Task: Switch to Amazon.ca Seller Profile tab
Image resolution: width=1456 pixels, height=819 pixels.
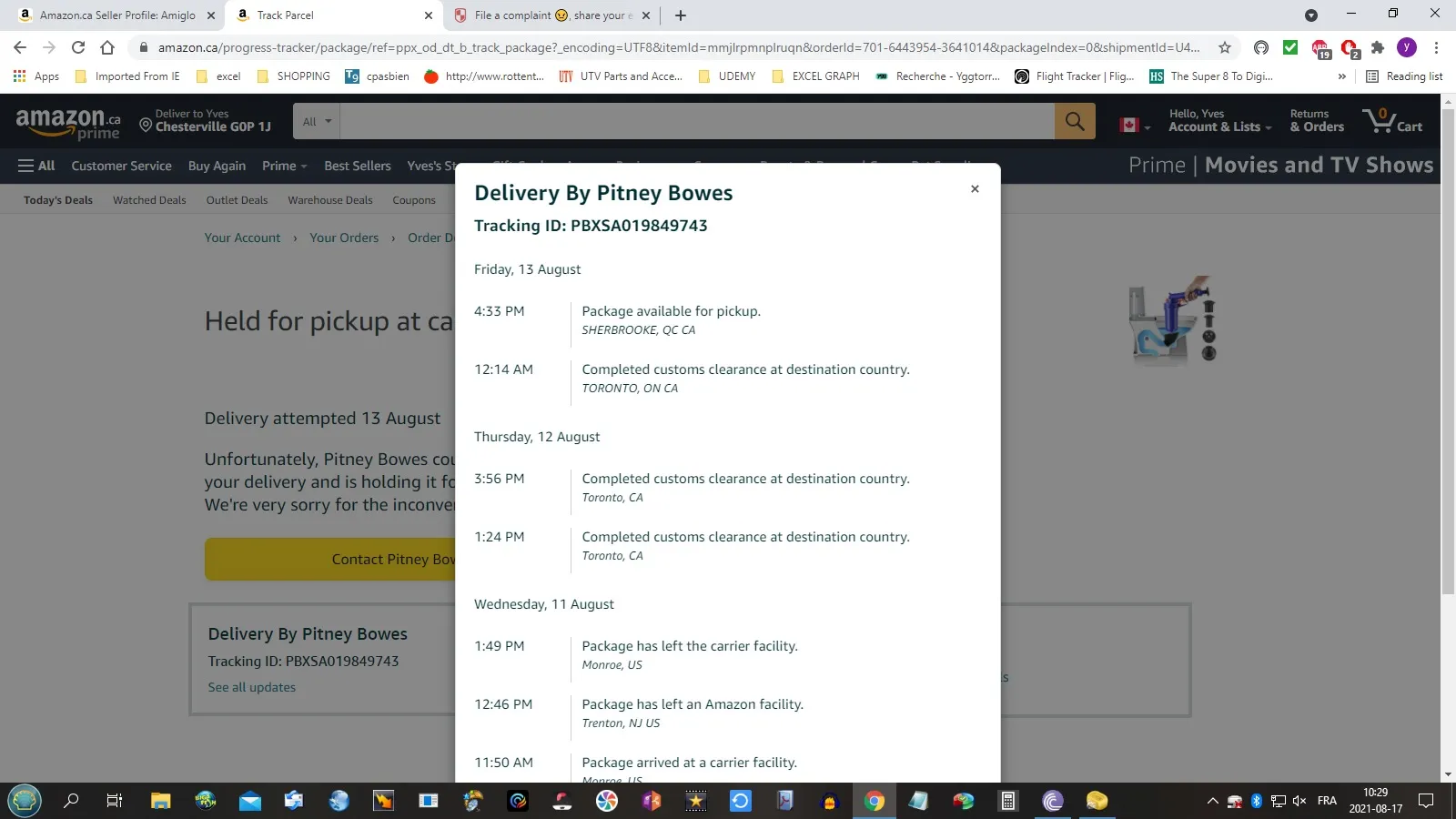Action: [118, 15]
